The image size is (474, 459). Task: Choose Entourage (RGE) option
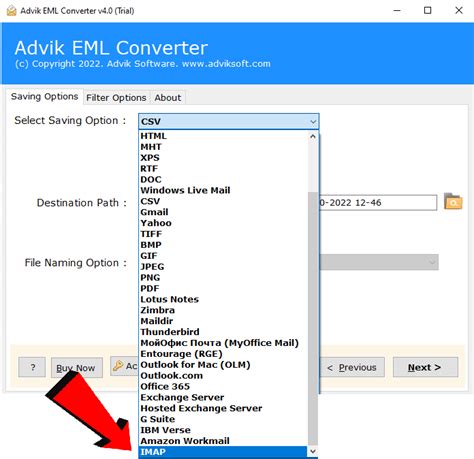tap(223, 354)
